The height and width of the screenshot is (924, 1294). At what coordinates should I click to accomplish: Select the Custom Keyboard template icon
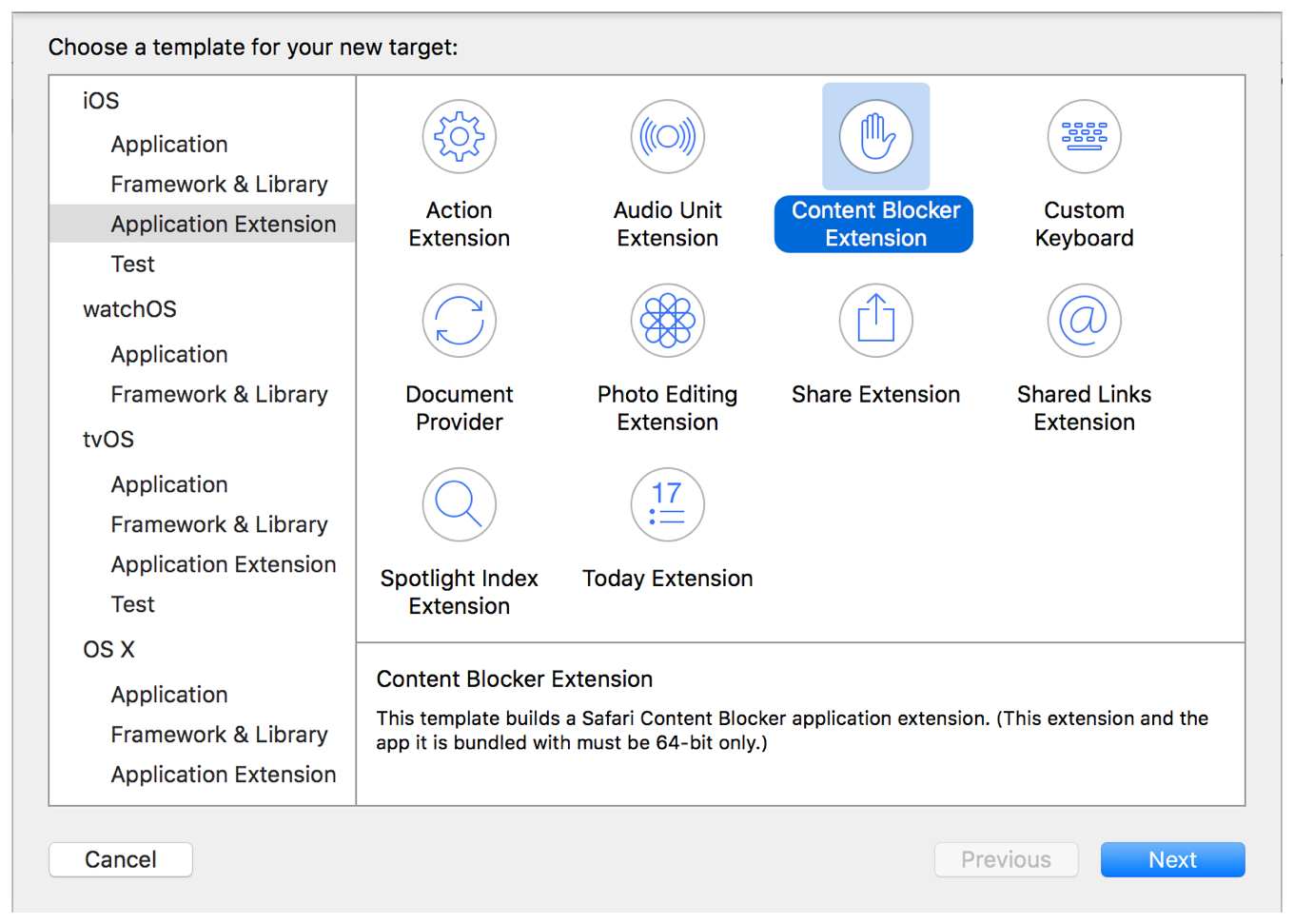[x=1084, y=137]
